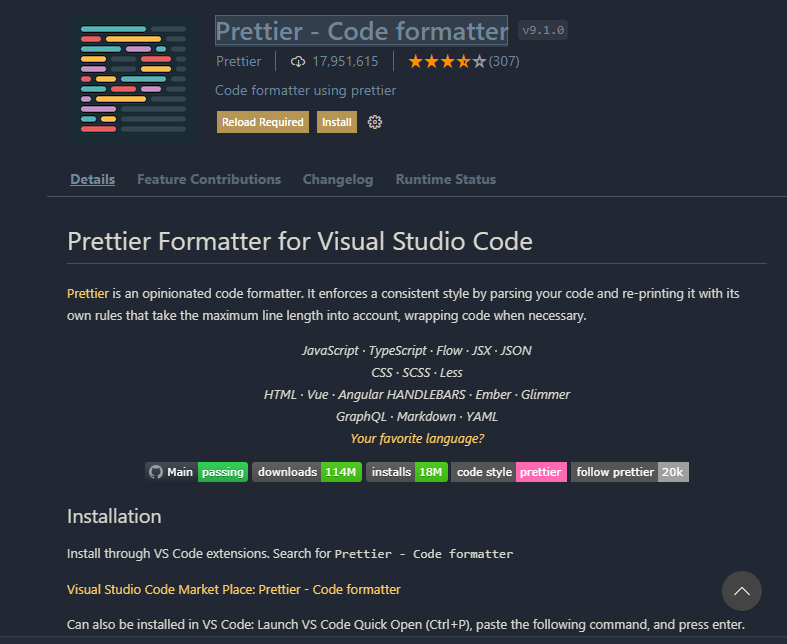Click the v9.1.0 version label
Screen dimensions: 787x644
(543, 30)
